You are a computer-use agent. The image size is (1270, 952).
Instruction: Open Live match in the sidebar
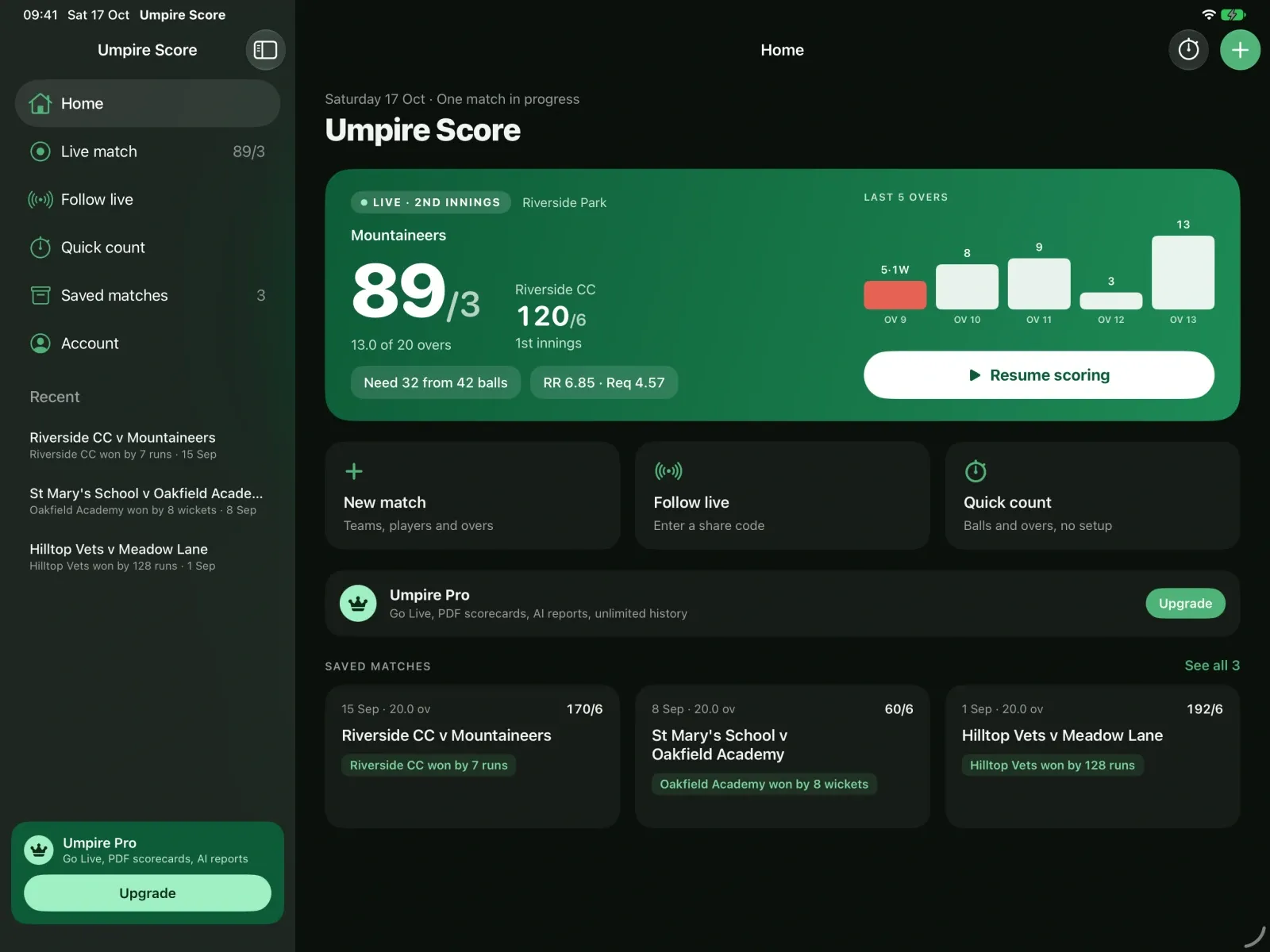(x=148, y=152)
